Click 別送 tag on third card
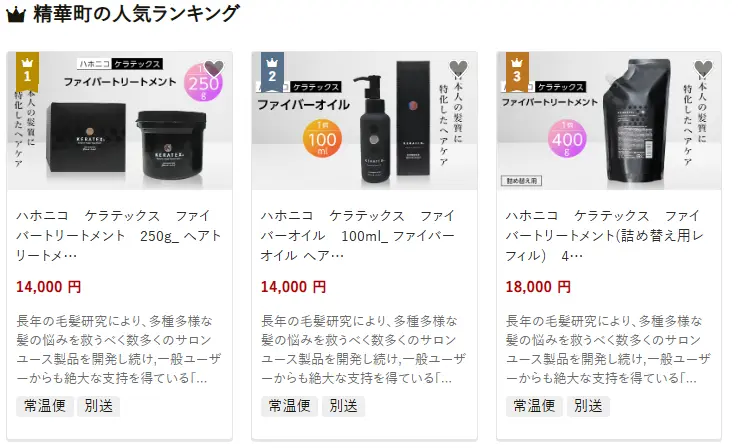Viewport: 738px width, 448px height. 588,406
